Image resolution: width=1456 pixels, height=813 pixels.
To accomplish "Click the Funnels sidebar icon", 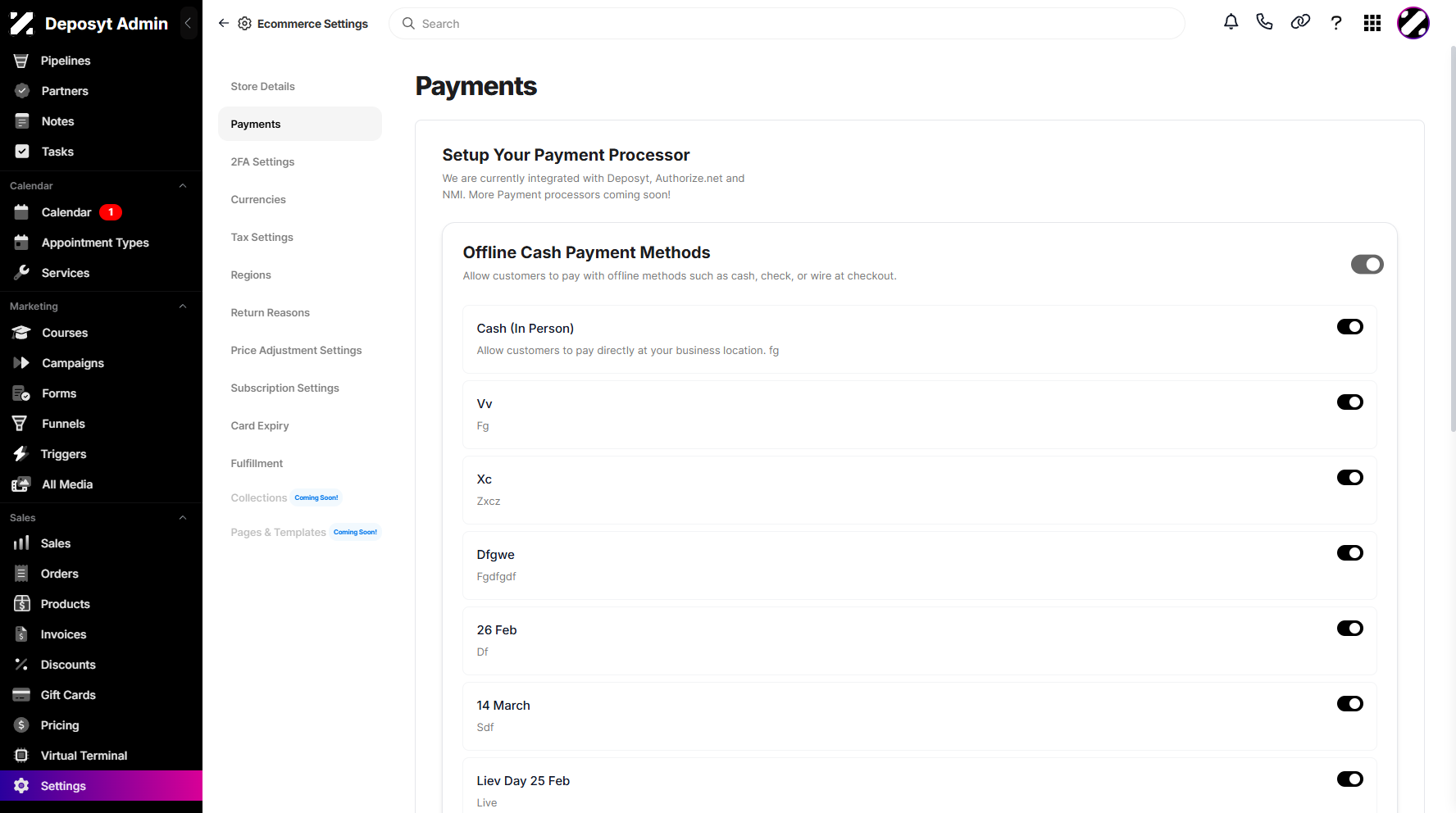I will 20,424.
